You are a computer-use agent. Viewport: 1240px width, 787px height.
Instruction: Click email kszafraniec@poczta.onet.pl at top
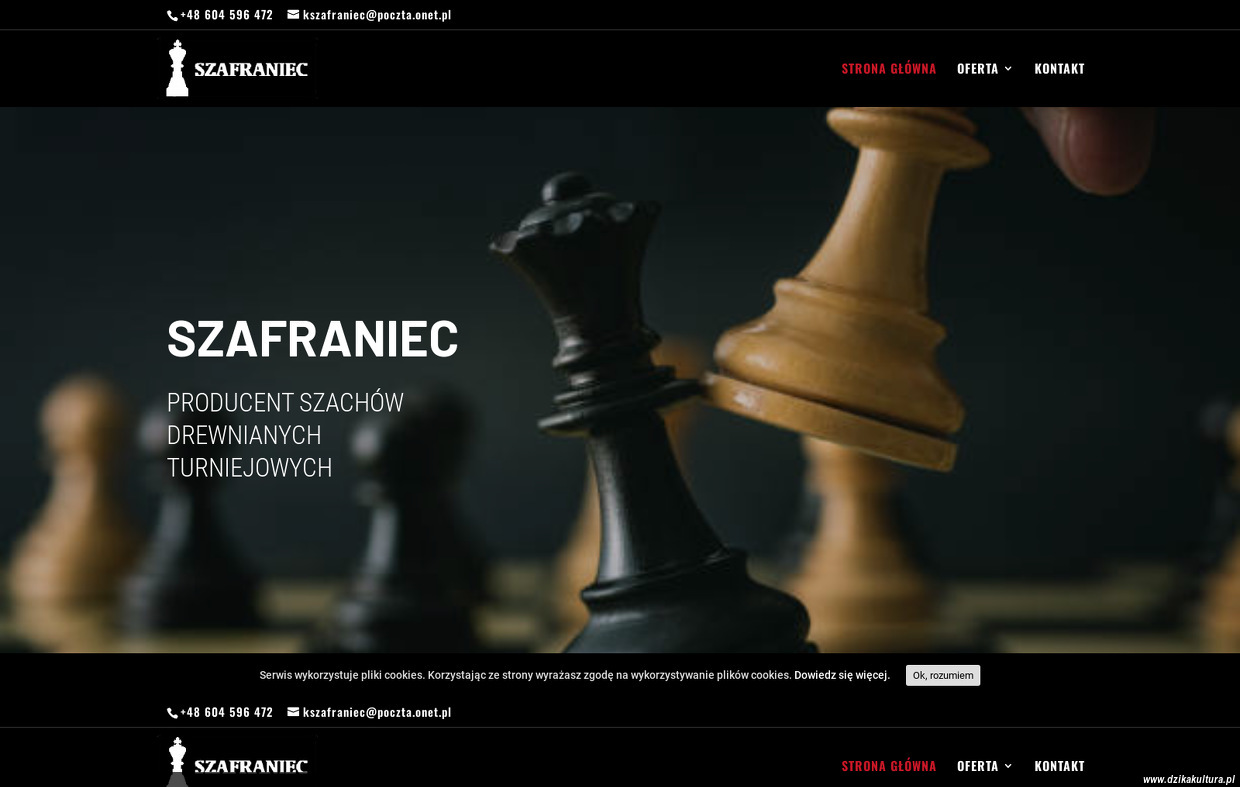377,15
